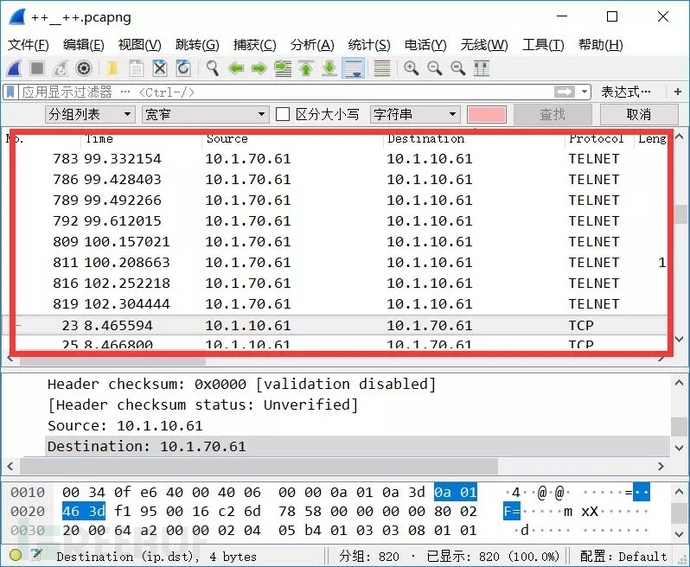Open the 宽窄 character width dropdown

pos(205,114)
